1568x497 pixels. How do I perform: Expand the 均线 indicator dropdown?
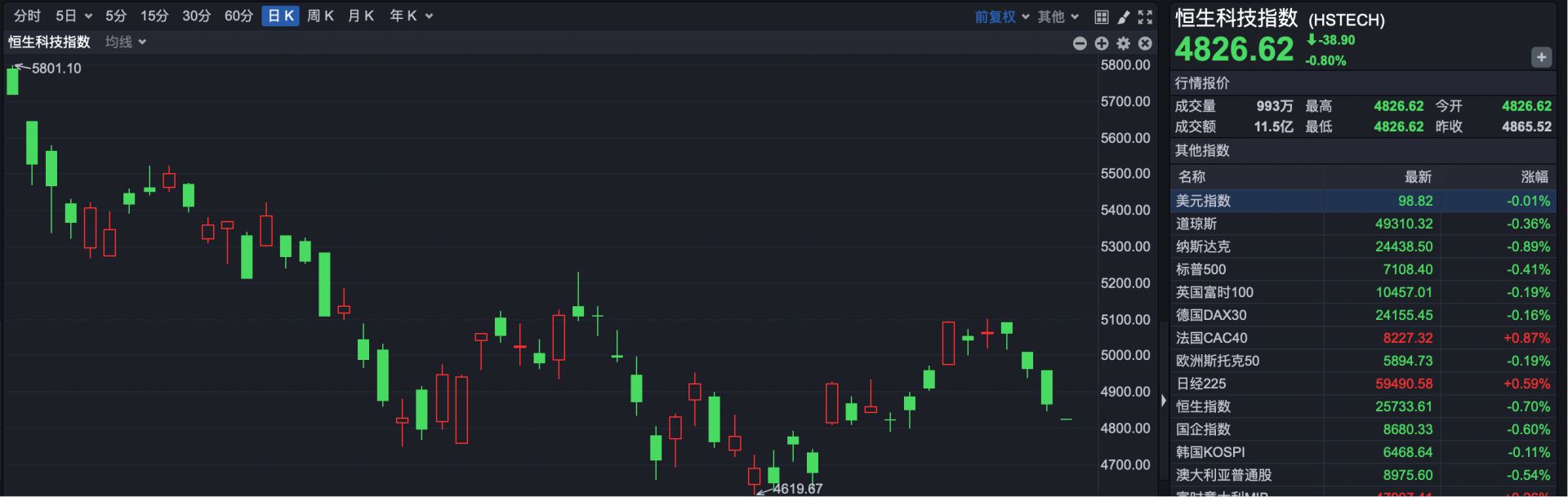[x=126, y=42]
